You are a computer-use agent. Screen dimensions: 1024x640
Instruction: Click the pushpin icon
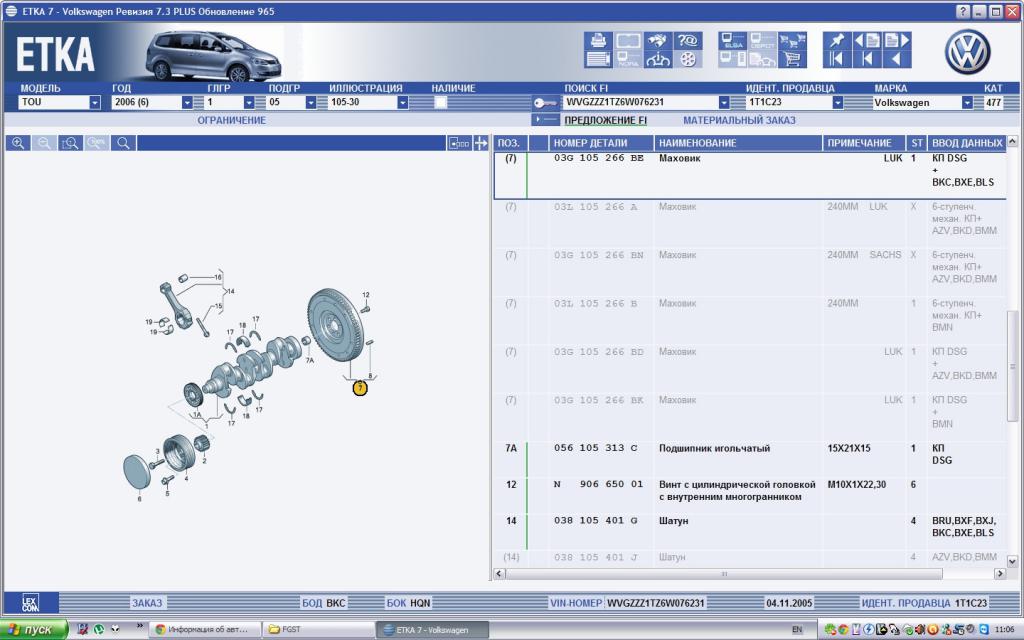(x=837, y=40)
